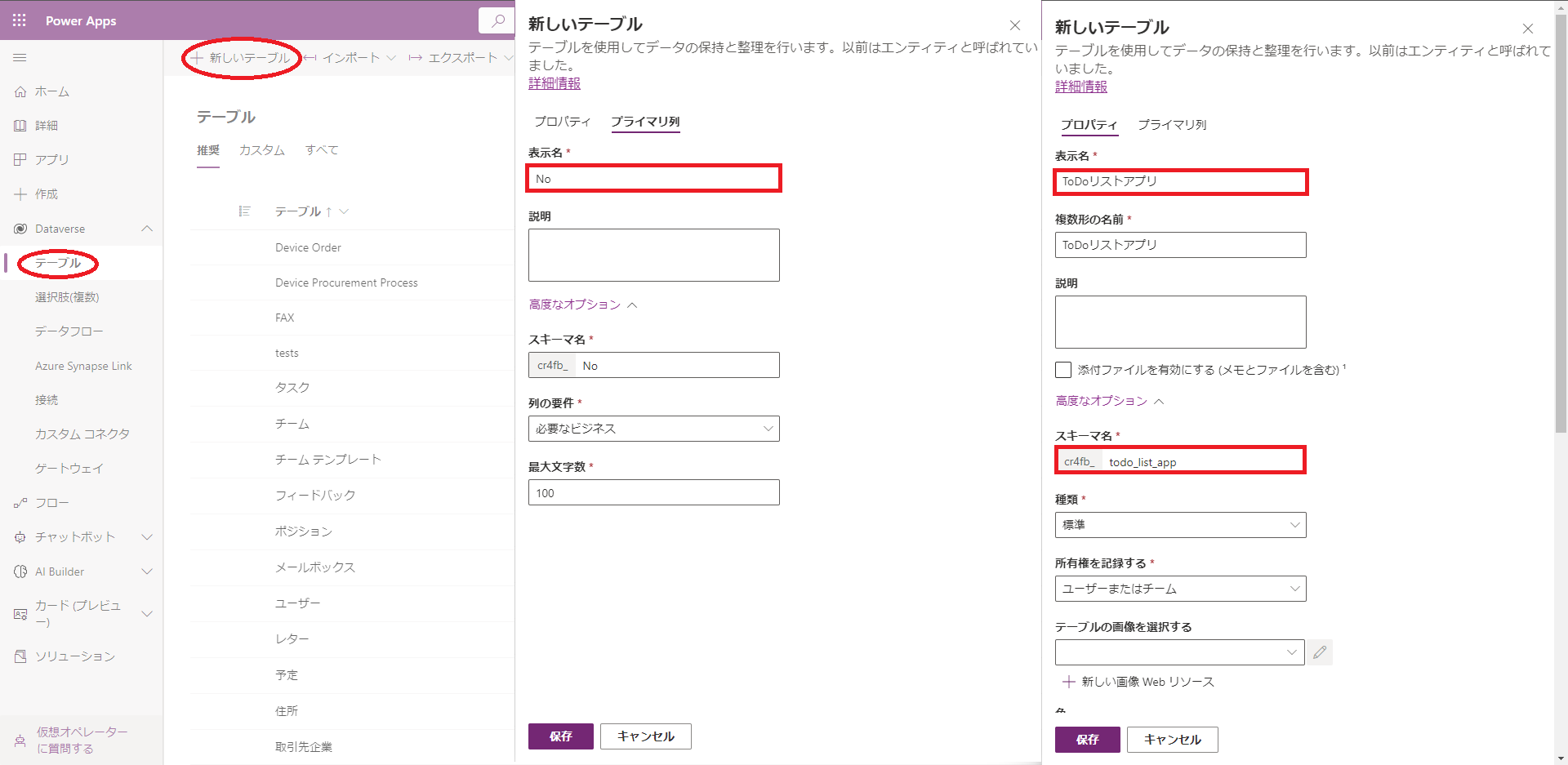1568x765 pixels.
Task: Click the pencil edit icon beside table image
Action: 1320,652
